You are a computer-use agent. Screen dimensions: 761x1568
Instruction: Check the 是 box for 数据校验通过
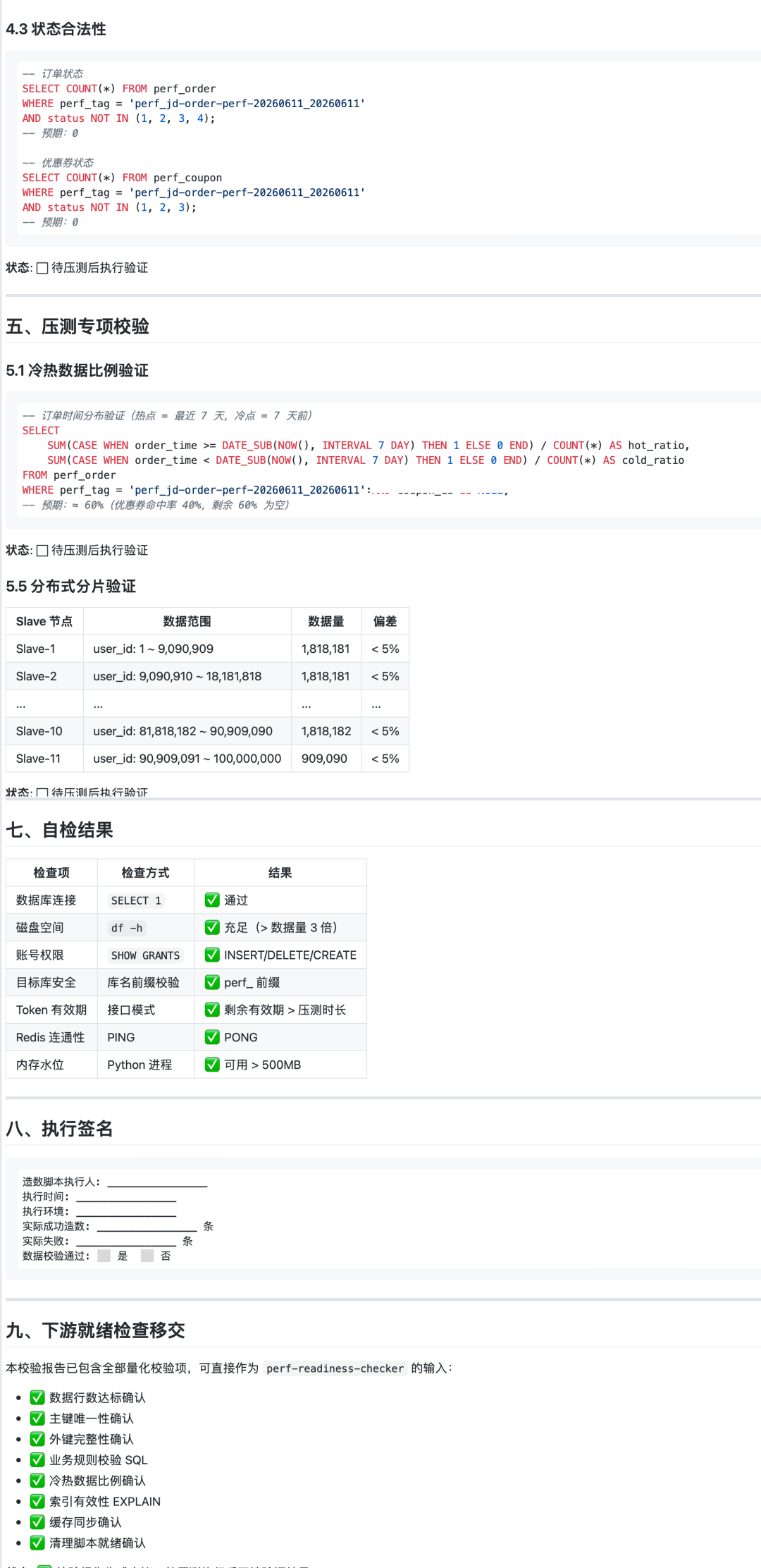click(x=104, y=1256)
